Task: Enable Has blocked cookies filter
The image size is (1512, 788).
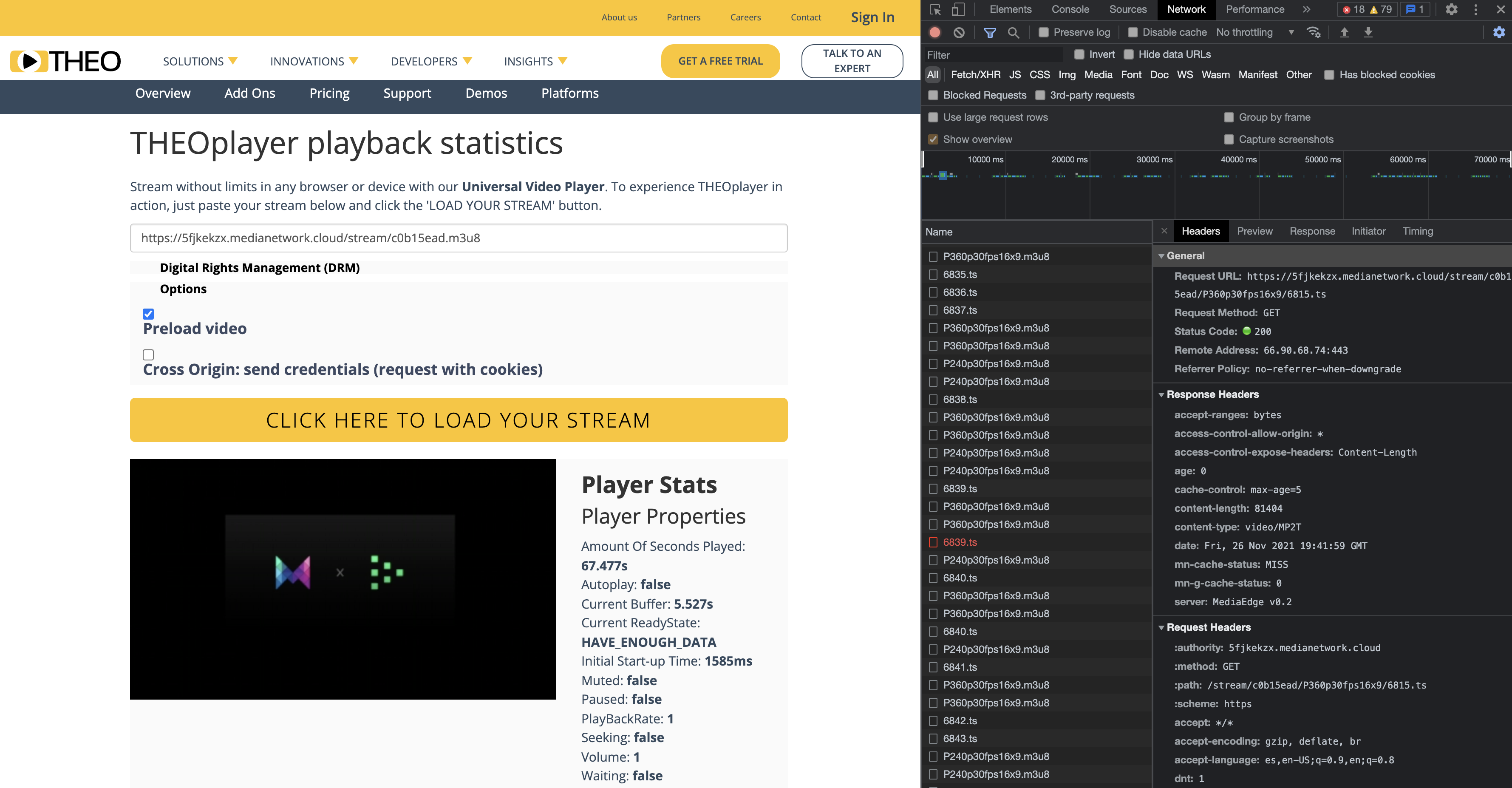Action: [x=1329, y=74]
